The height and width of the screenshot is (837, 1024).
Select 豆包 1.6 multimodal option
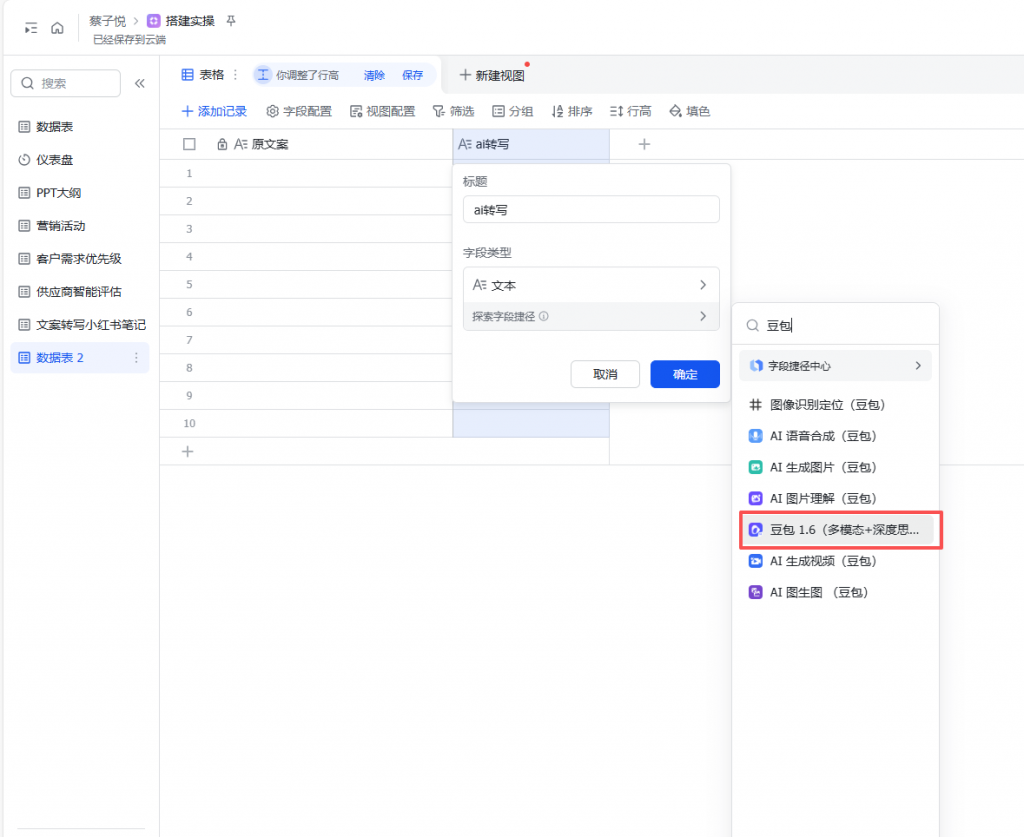click(840, 529)
